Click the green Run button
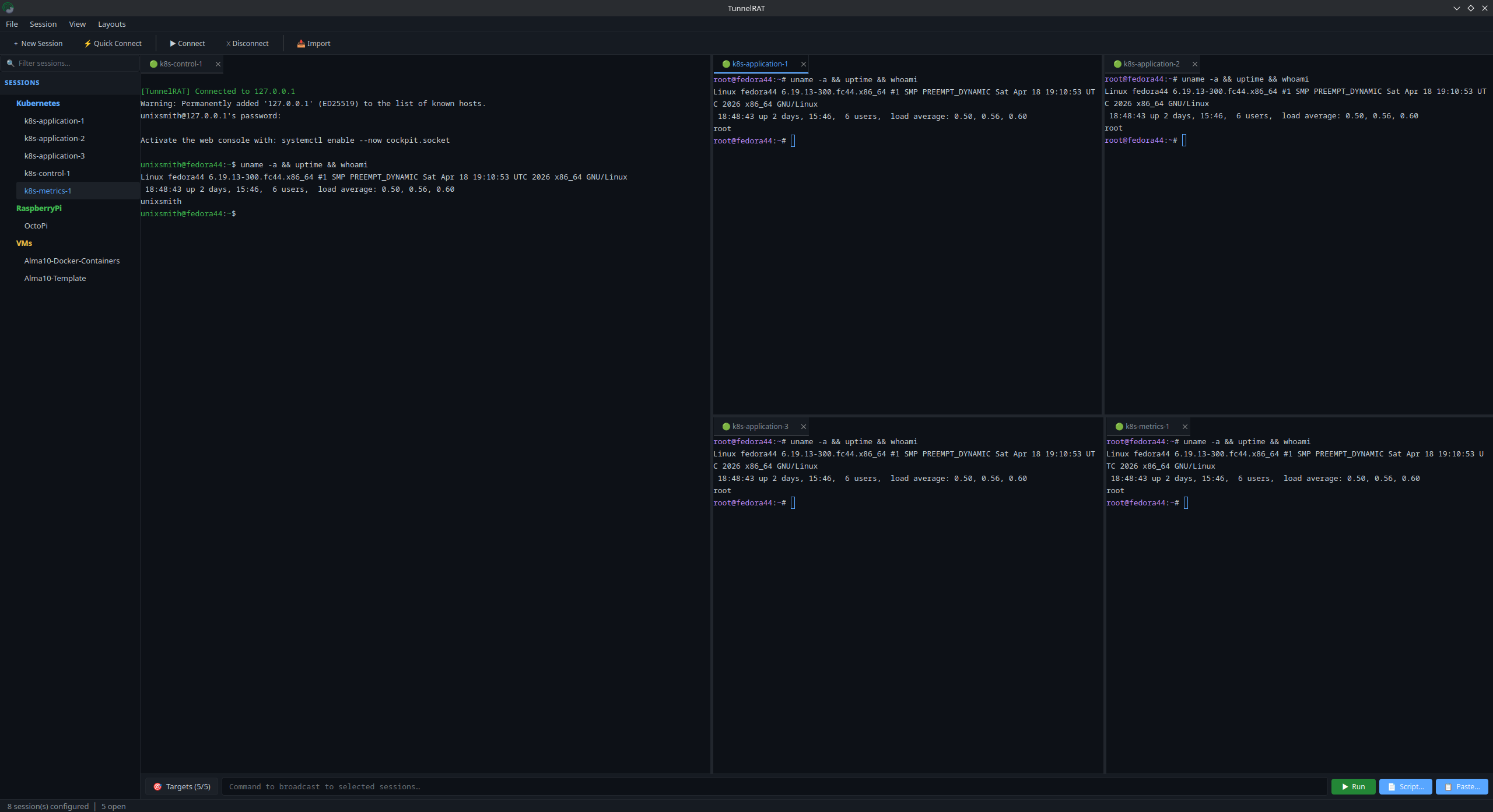The width and height of the screenshot is (1493, 812). click(1353, 786)
